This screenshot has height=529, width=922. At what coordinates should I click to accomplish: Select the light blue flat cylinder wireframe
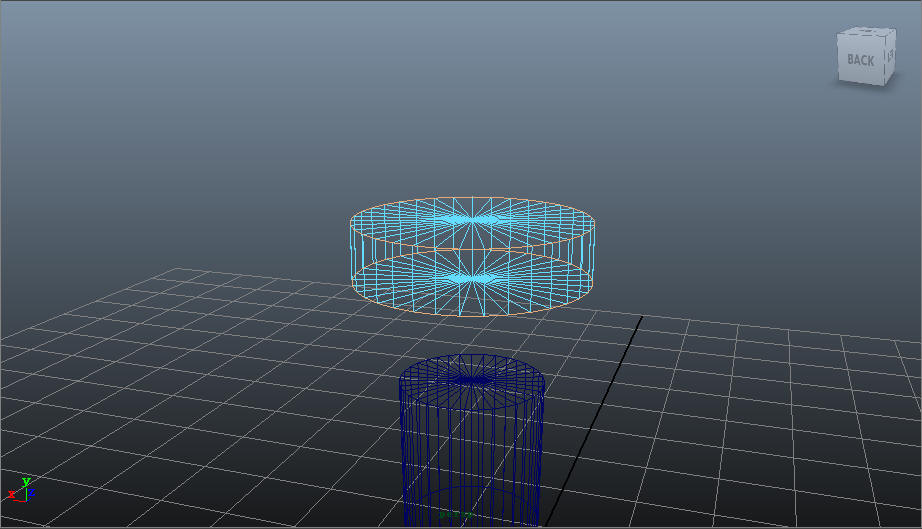[472, 256]
